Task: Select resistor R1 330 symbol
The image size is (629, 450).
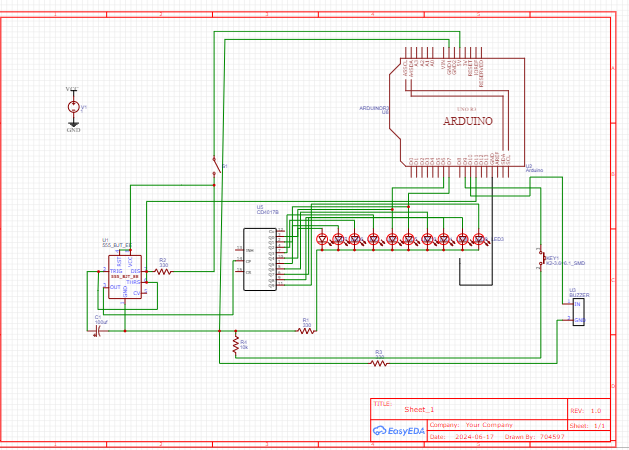Action: 306,331
